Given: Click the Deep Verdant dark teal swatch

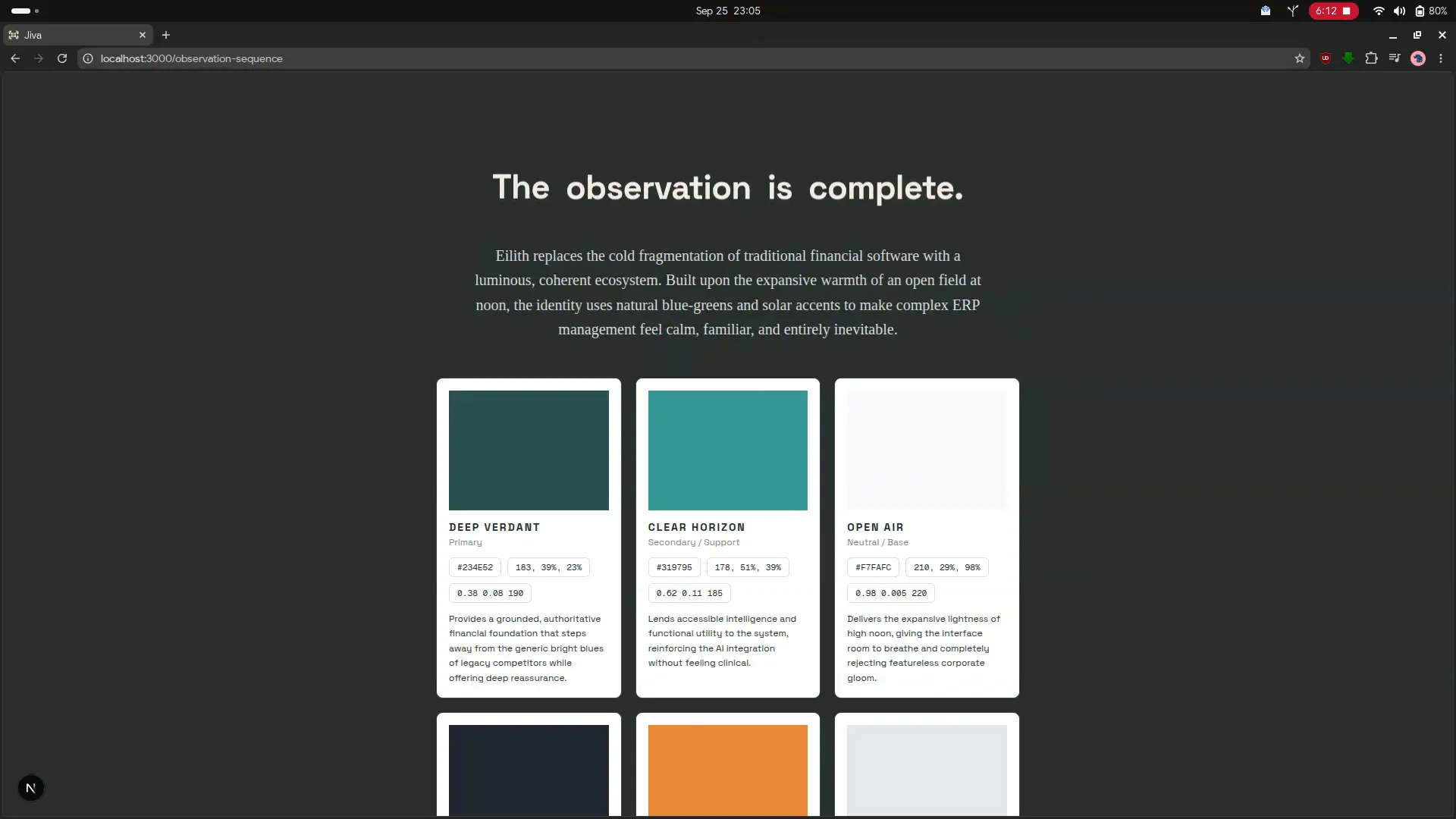Looking at the screenshot, I should [529, 450].
